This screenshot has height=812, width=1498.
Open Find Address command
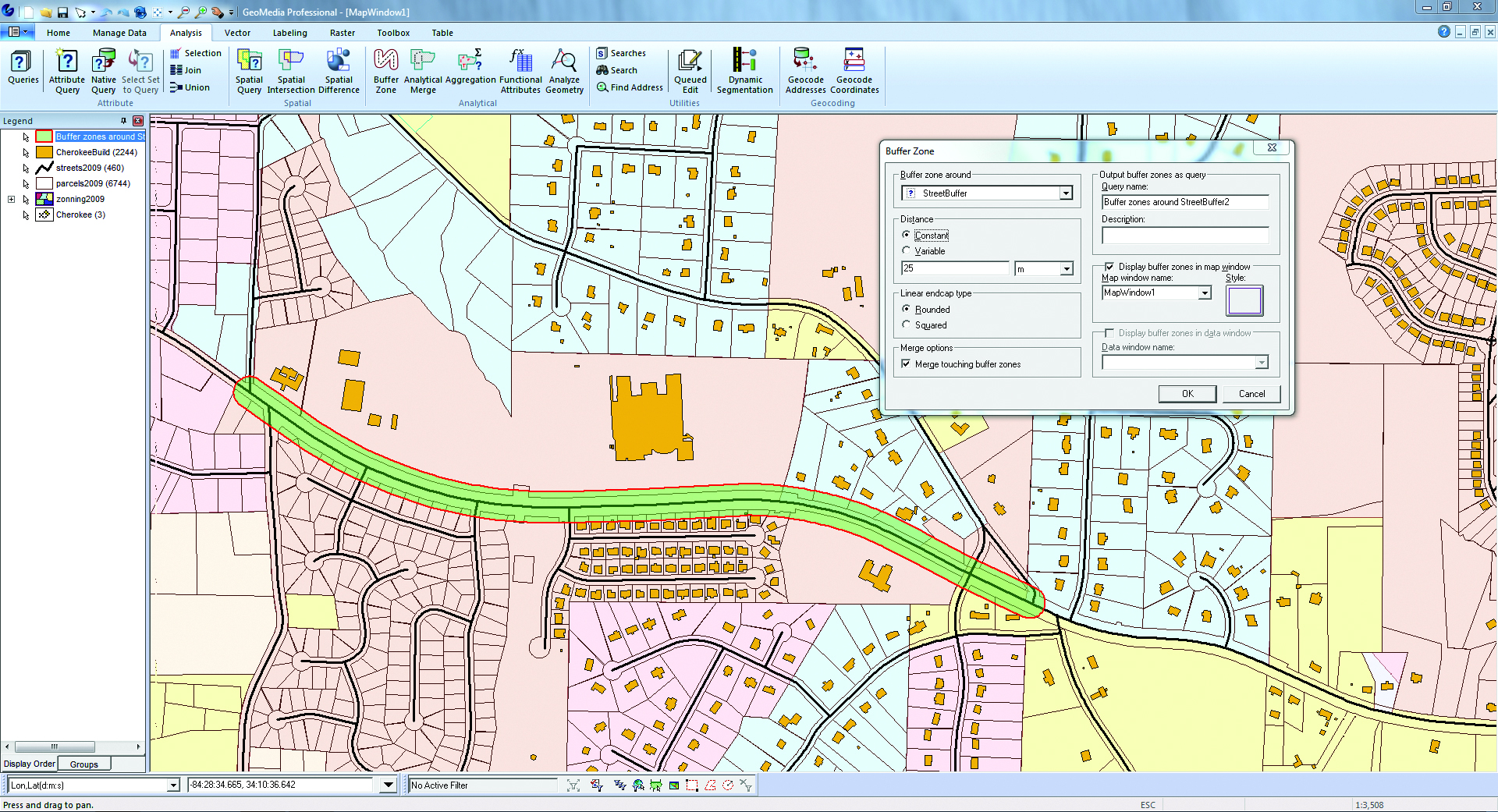pos(630,87)
